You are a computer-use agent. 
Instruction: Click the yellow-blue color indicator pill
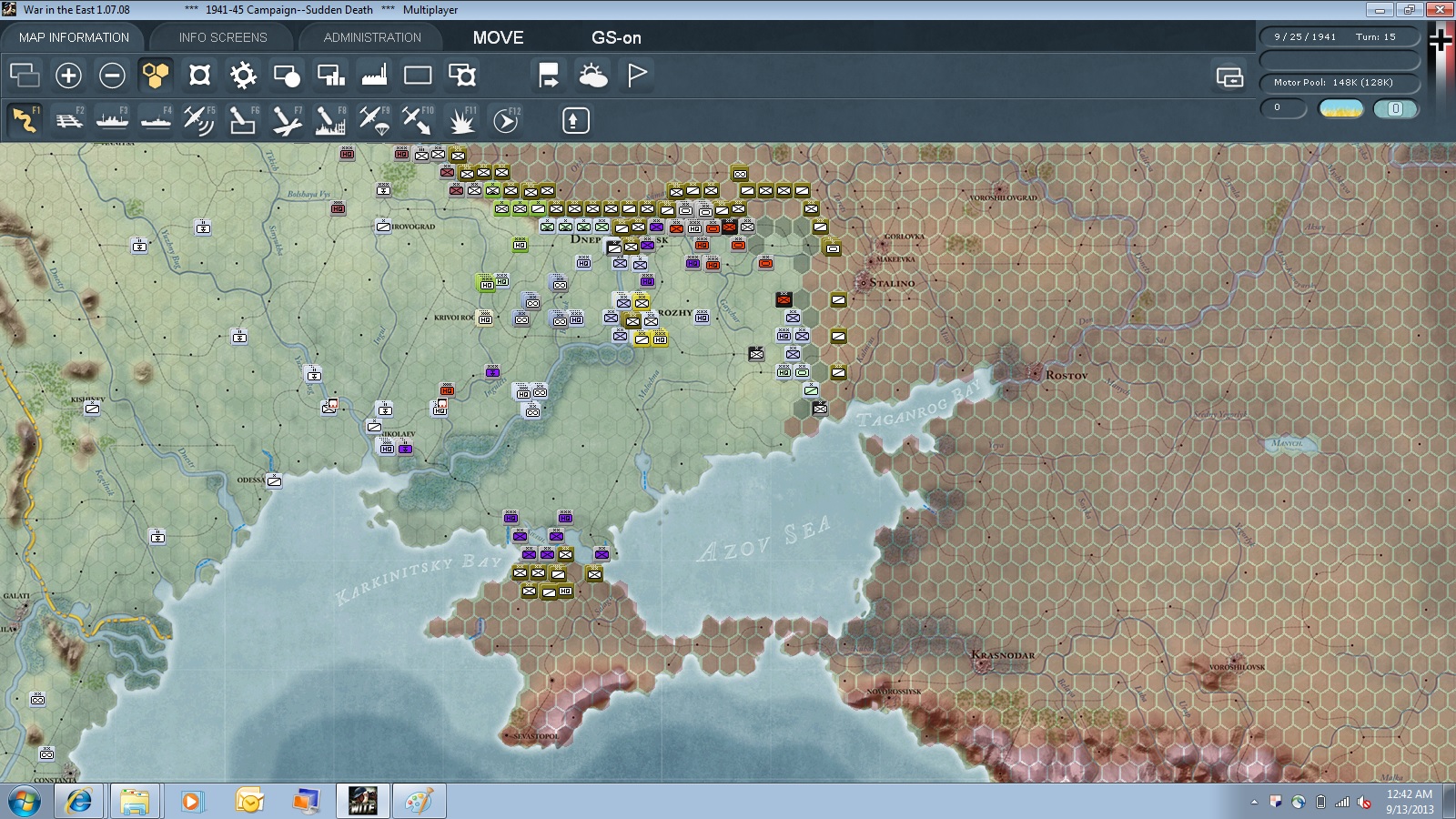(1341, 109)
